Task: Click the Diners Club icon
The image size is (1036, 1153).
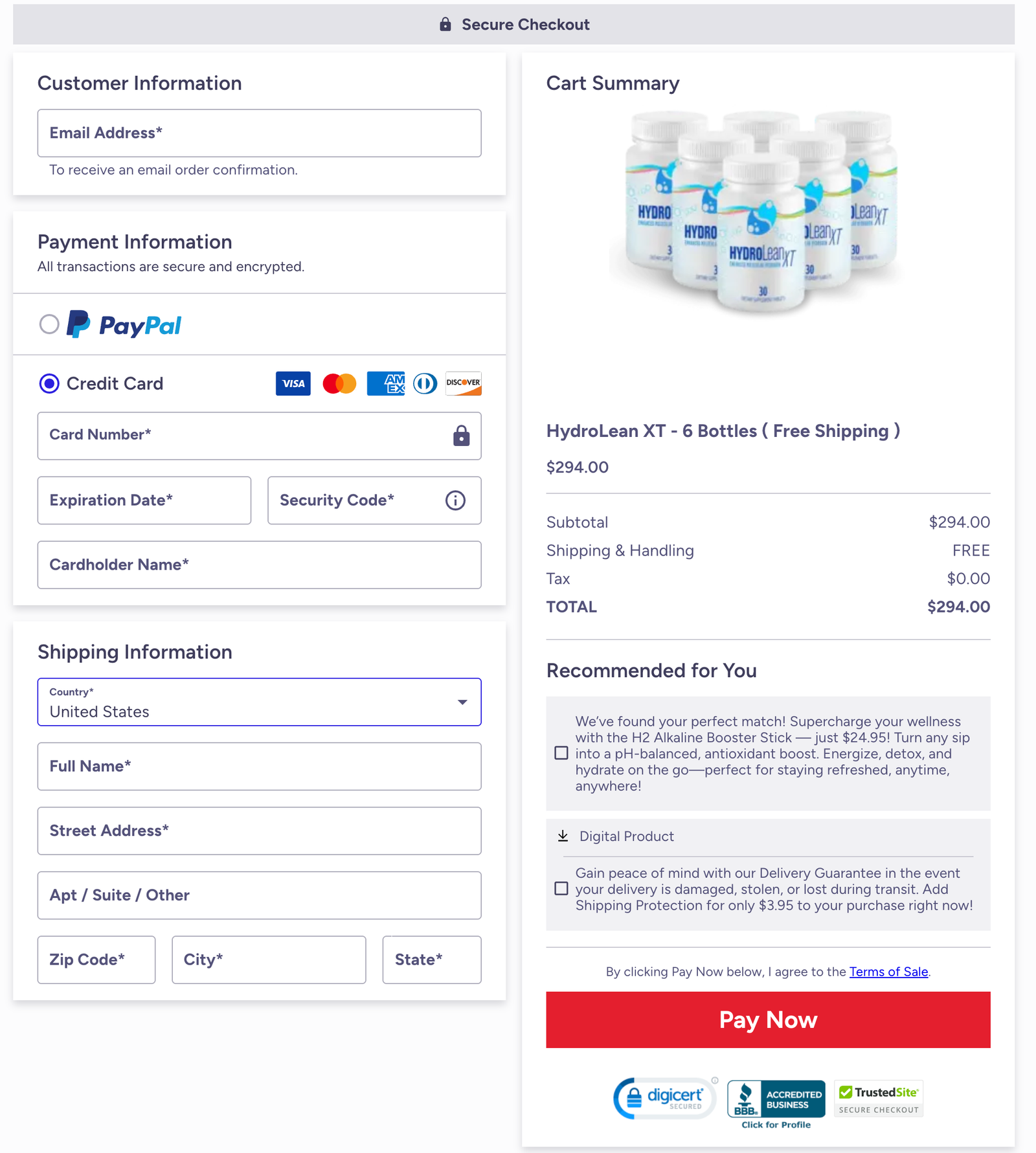Action: click(425, 383)
